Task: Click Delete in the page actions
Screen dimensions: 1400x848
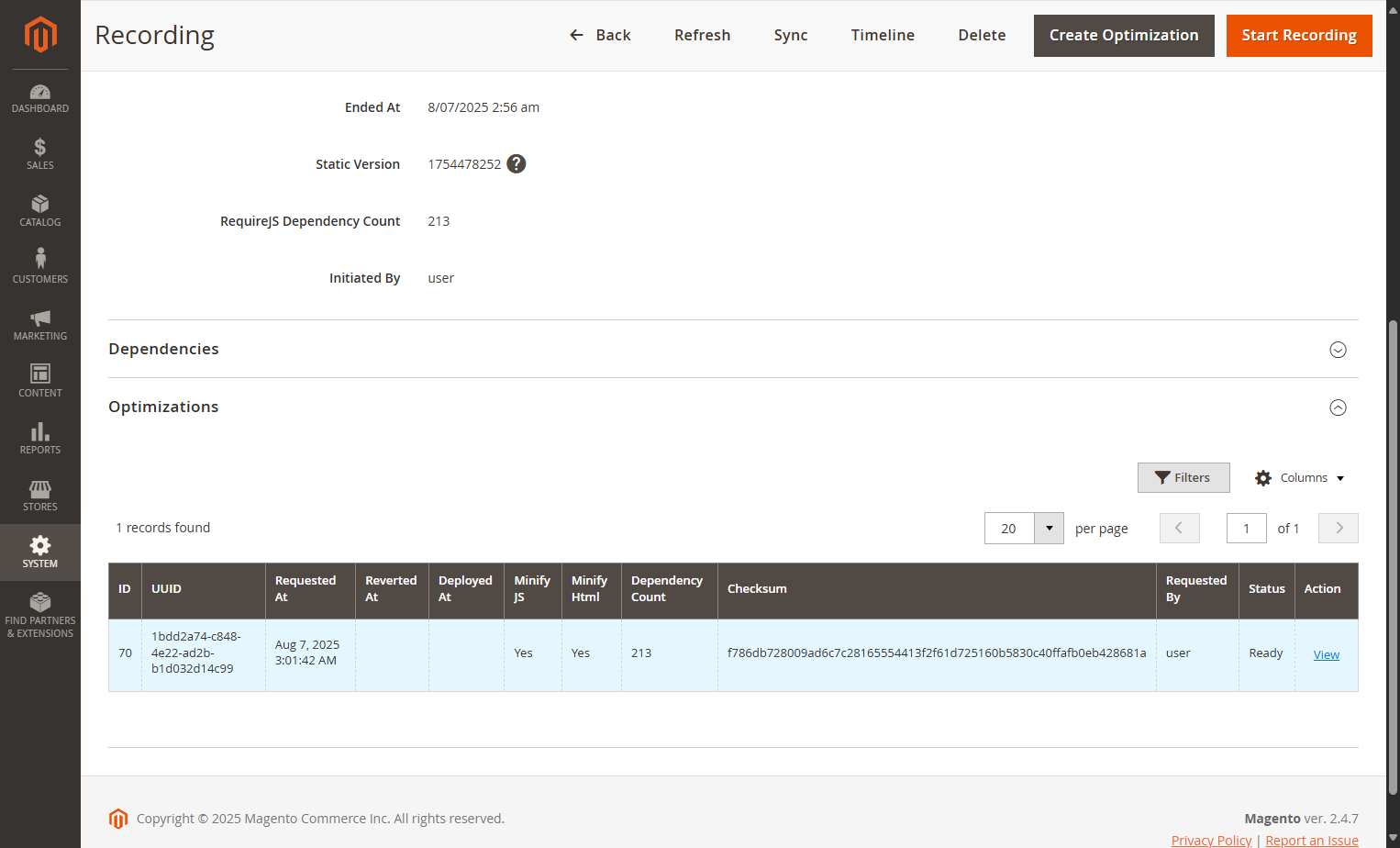Action: (983, 35)
